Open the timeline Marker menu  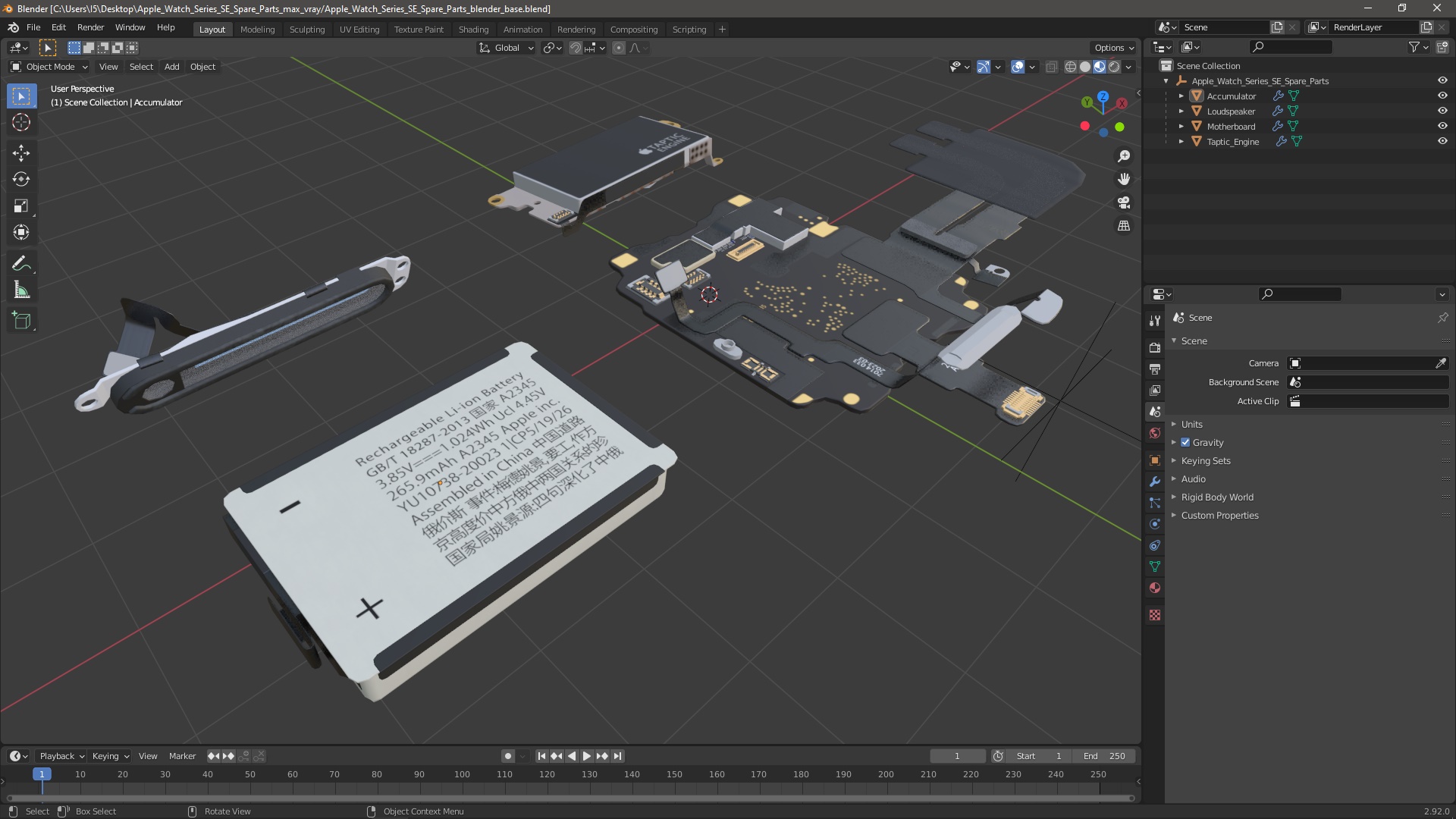(182, 756)
